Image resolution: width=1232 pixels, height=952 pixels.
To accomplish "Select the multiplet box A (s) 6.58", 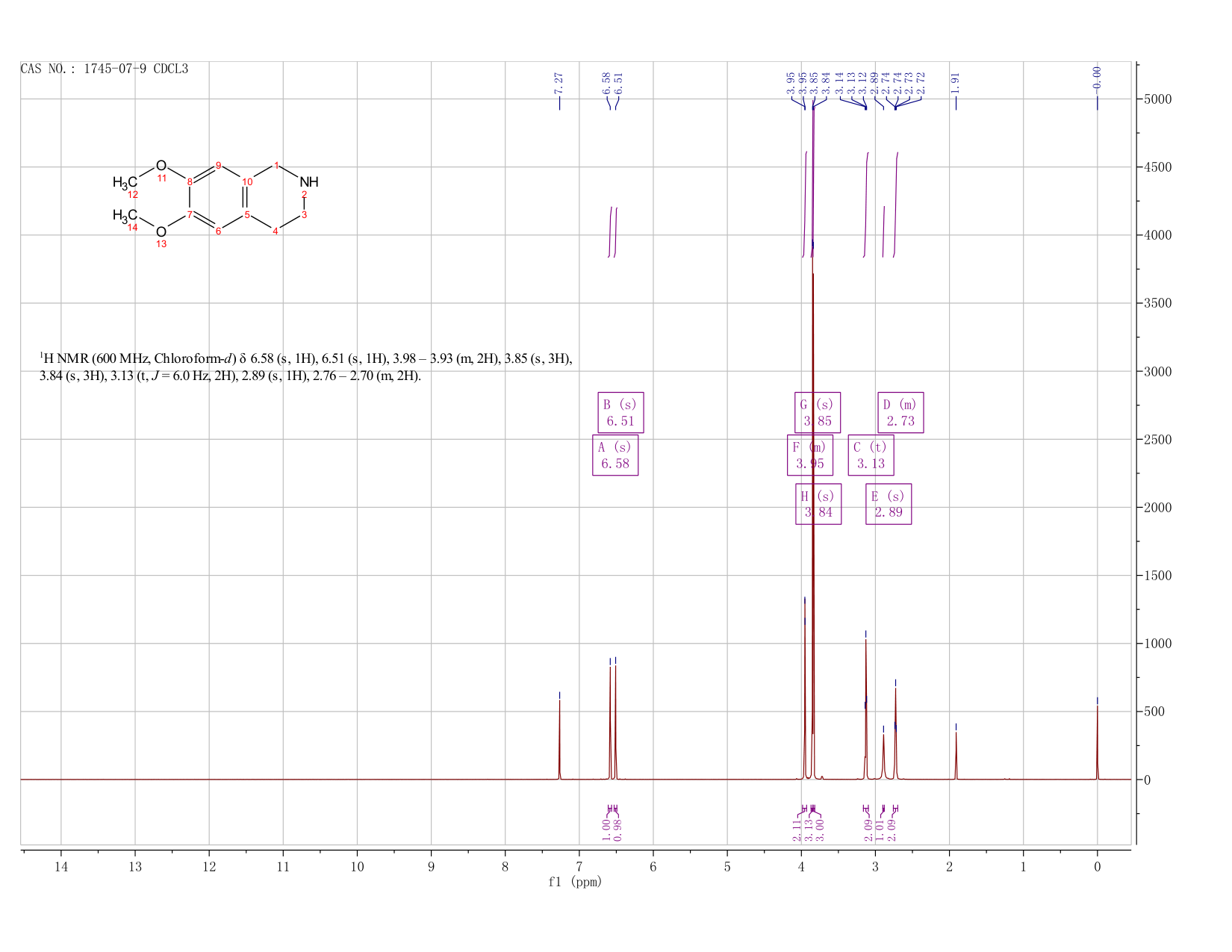I will [x=615, y=455].
